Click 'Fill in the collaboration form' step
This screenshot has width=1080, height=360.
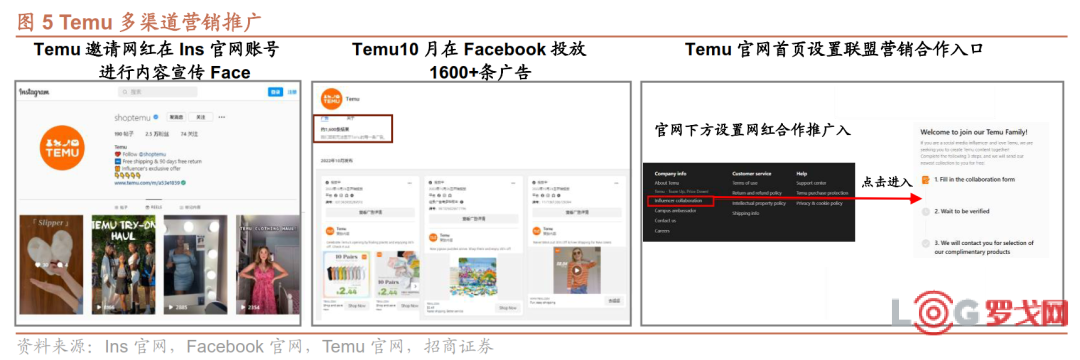[975, 180]
